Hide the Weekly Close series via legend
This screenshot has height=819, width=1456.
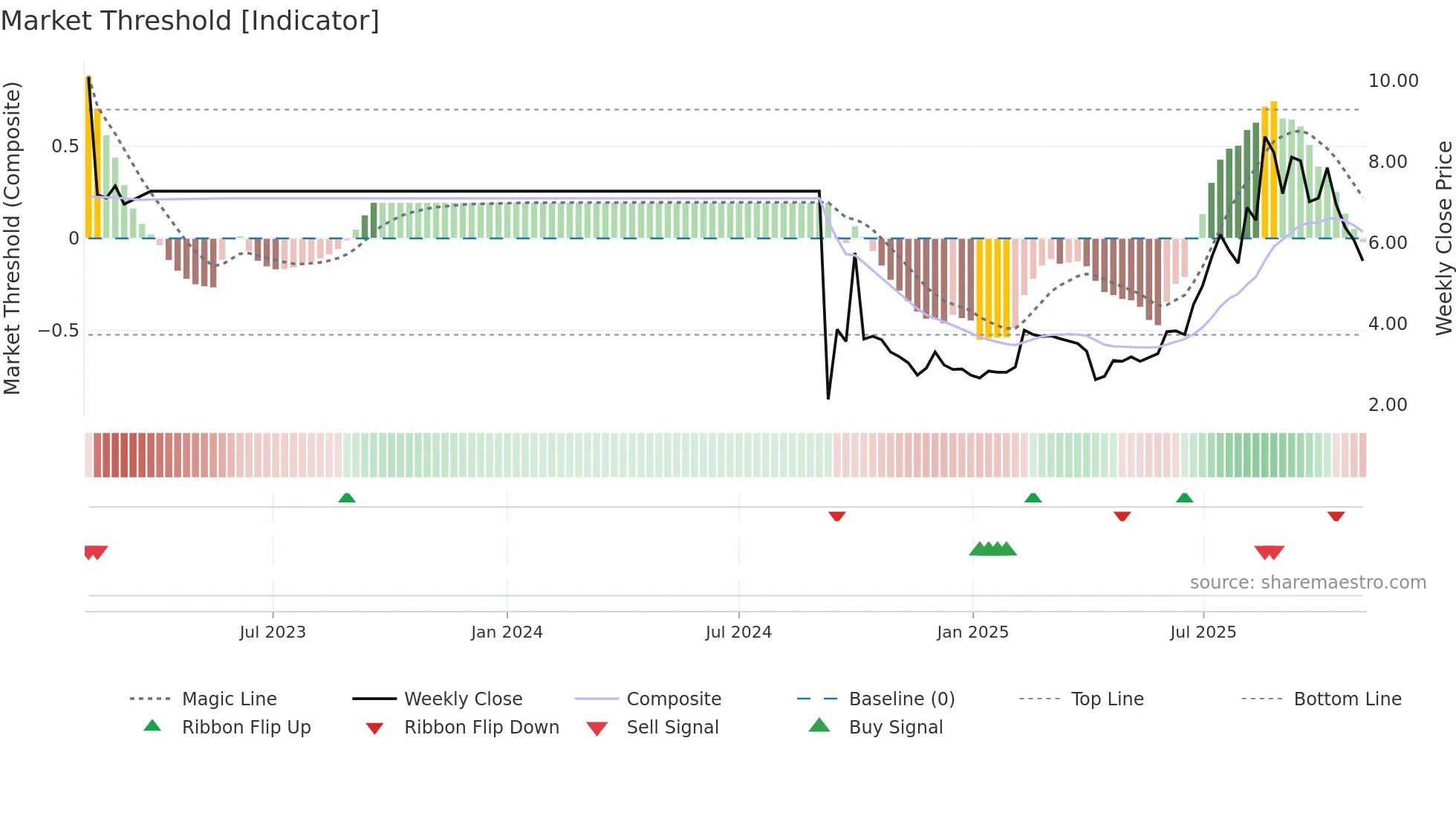[x=463, y=699]
